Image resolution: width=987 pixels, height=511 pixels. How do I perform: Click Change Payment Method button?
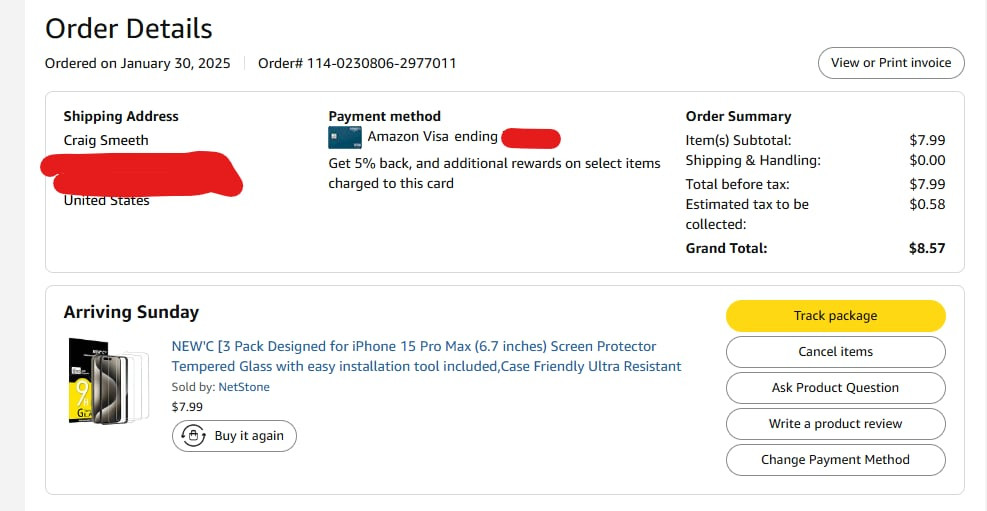835,460
